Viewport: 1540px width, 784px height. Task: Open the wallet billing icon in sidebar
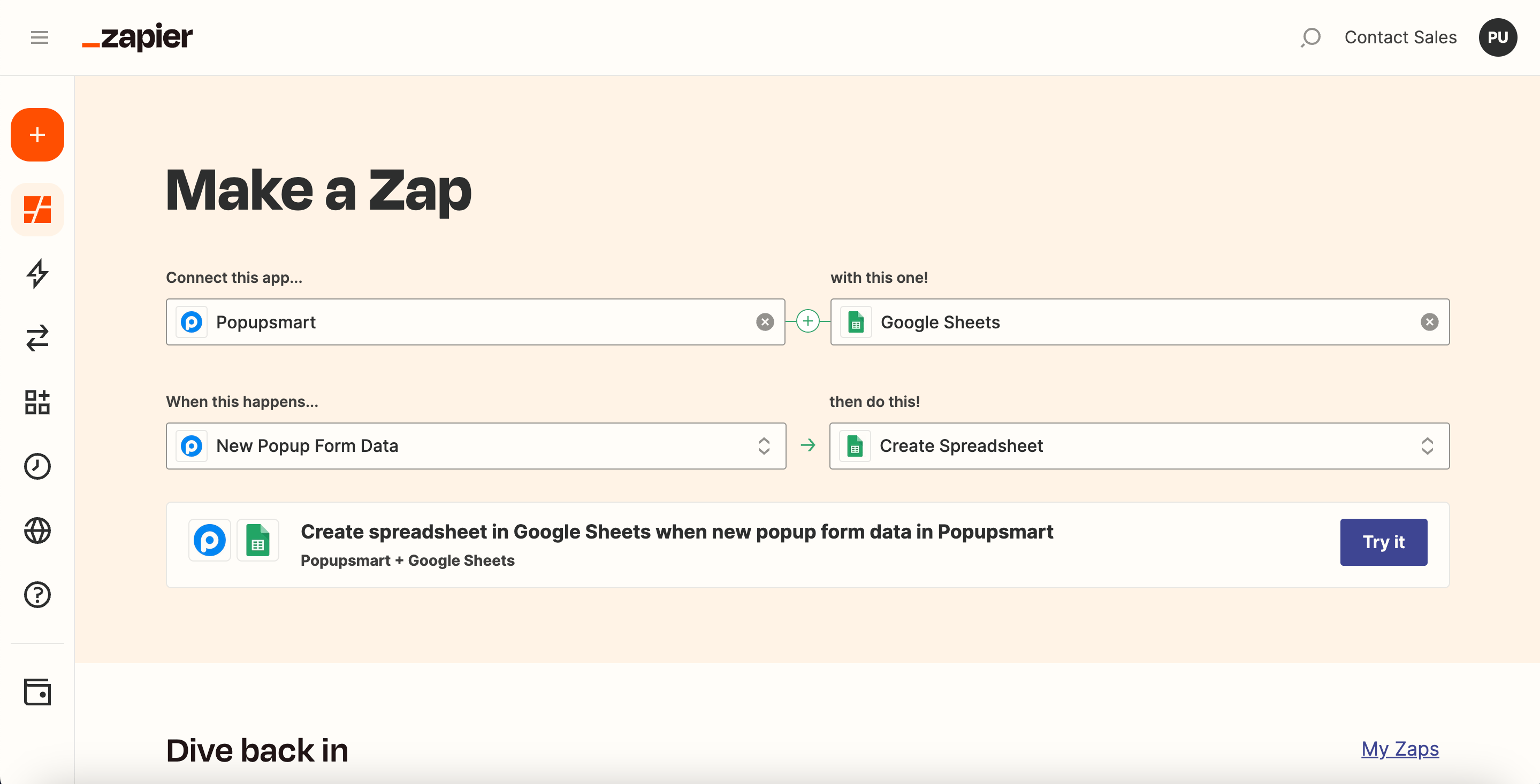pos(37,692)
